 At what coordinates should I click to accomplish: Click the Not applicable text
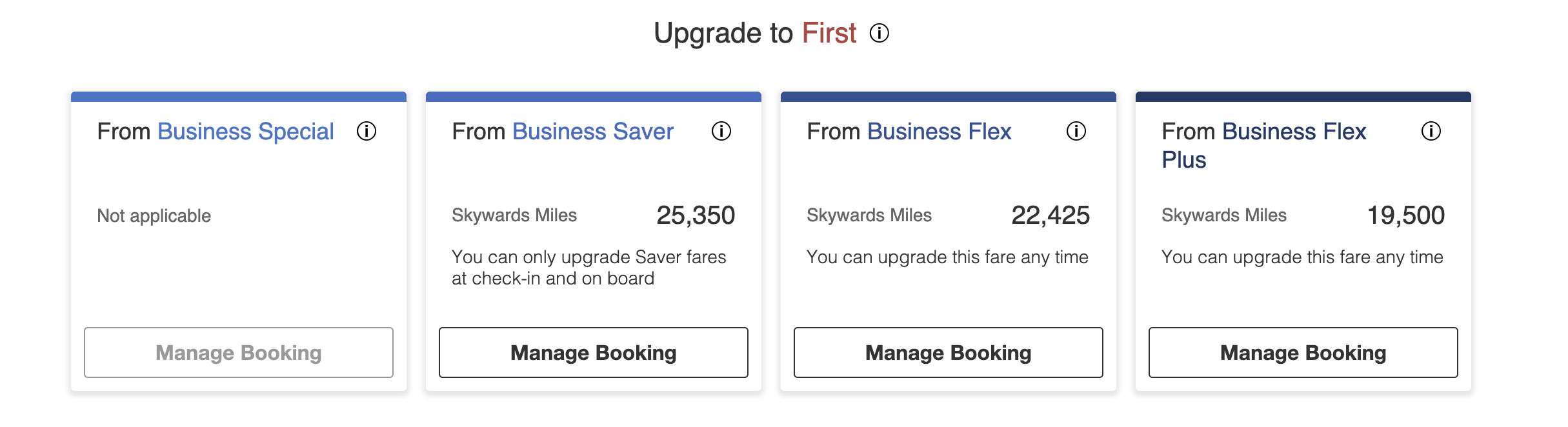click(154, 216)
